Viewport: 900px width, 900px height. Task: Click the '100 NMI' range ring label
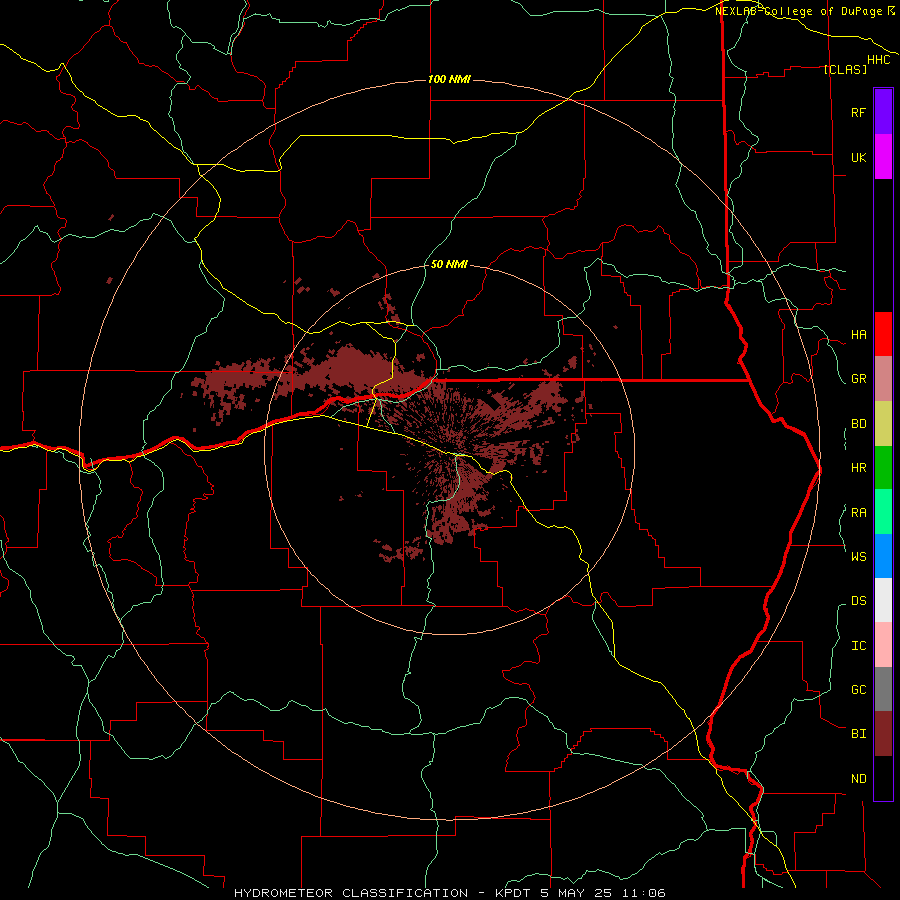click(x=449, y=79)
